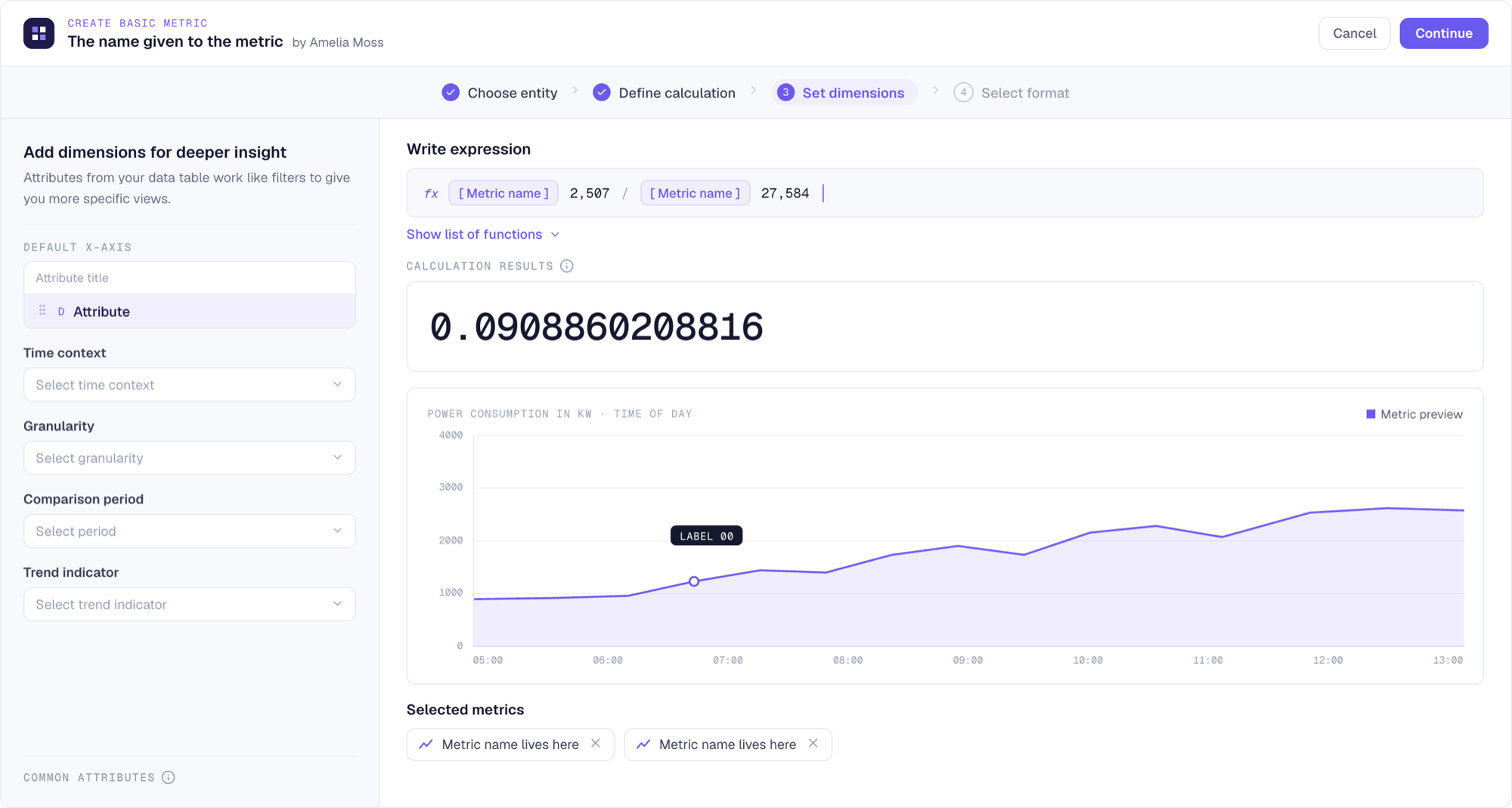Remove the first selected metric chip

coord(596,744)
